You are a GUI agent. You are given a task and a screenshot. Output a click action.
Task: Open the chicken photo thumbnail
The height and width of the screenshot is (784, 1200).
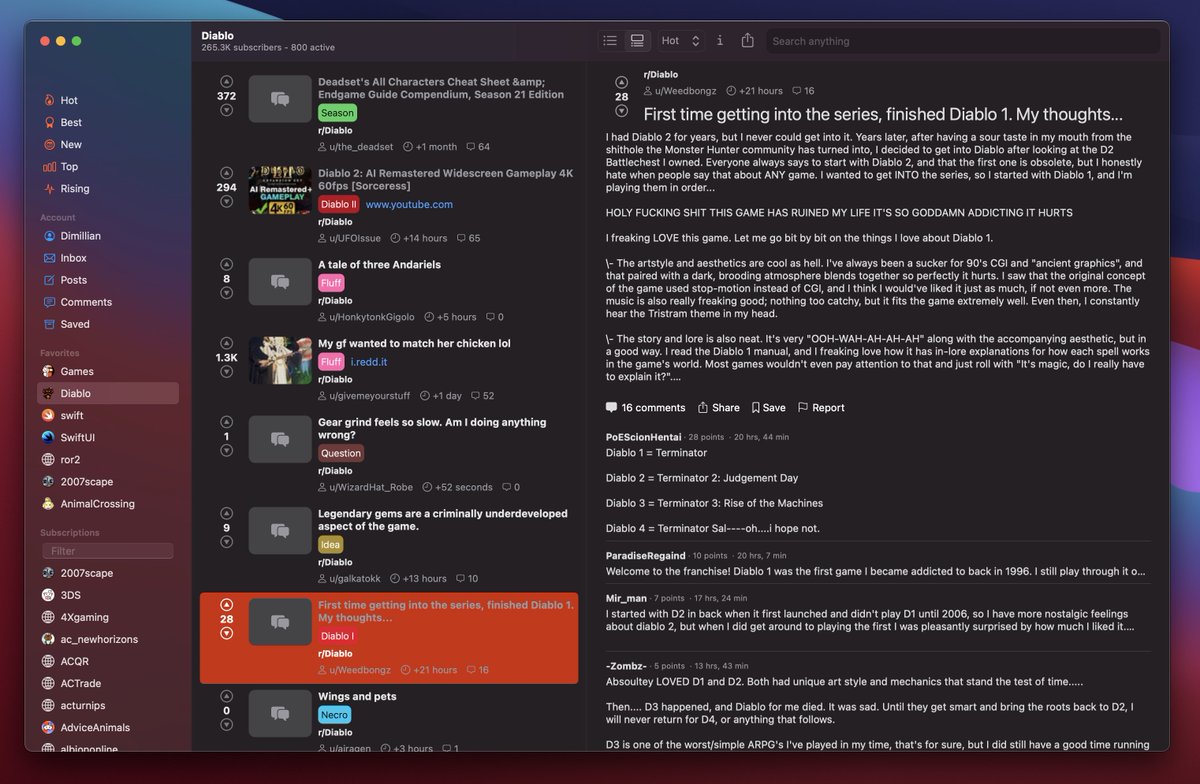(280, 360)
